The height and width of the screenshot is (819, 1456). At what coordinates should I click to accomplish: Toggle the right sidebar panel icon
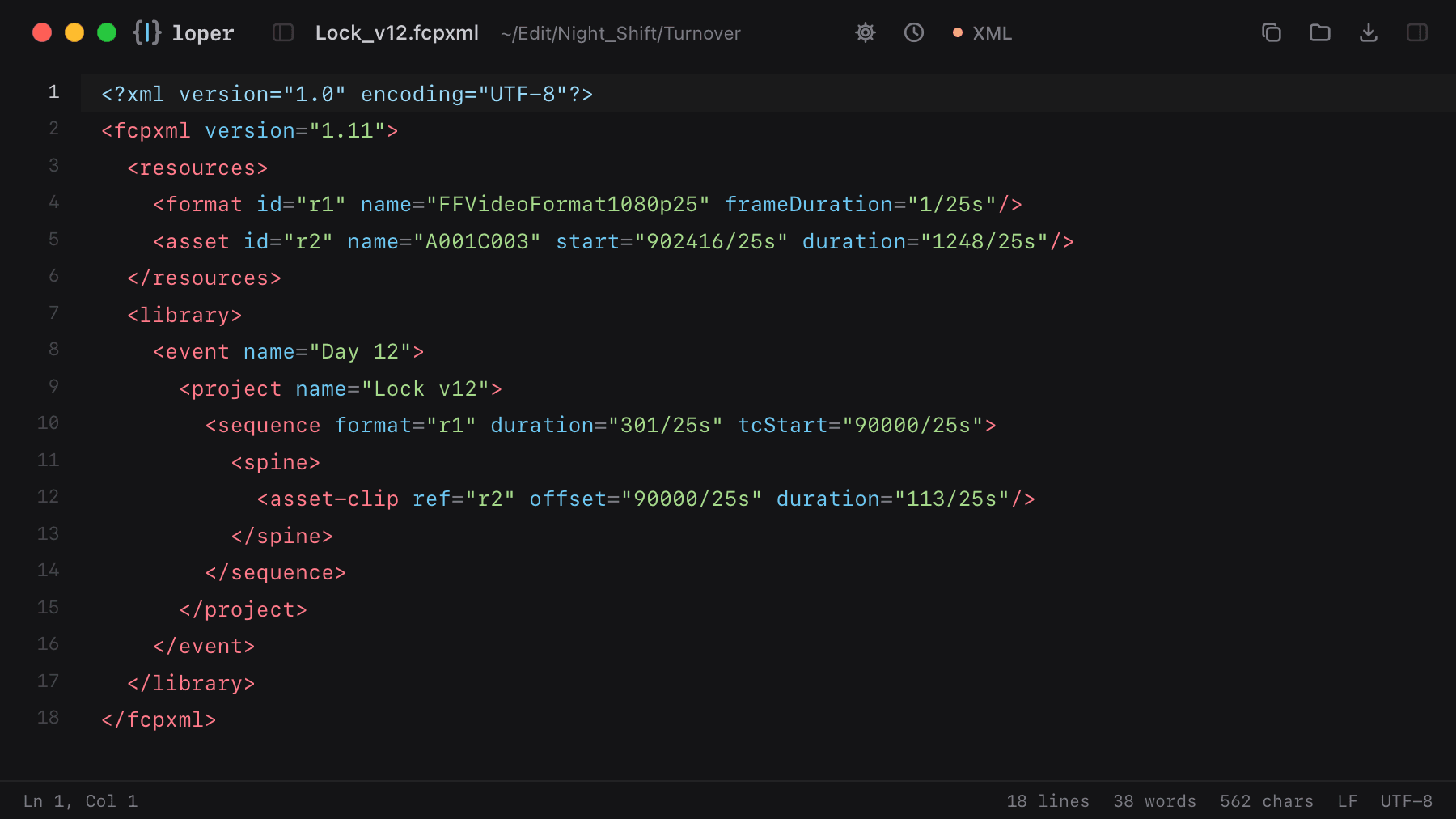pos(1417,32)
